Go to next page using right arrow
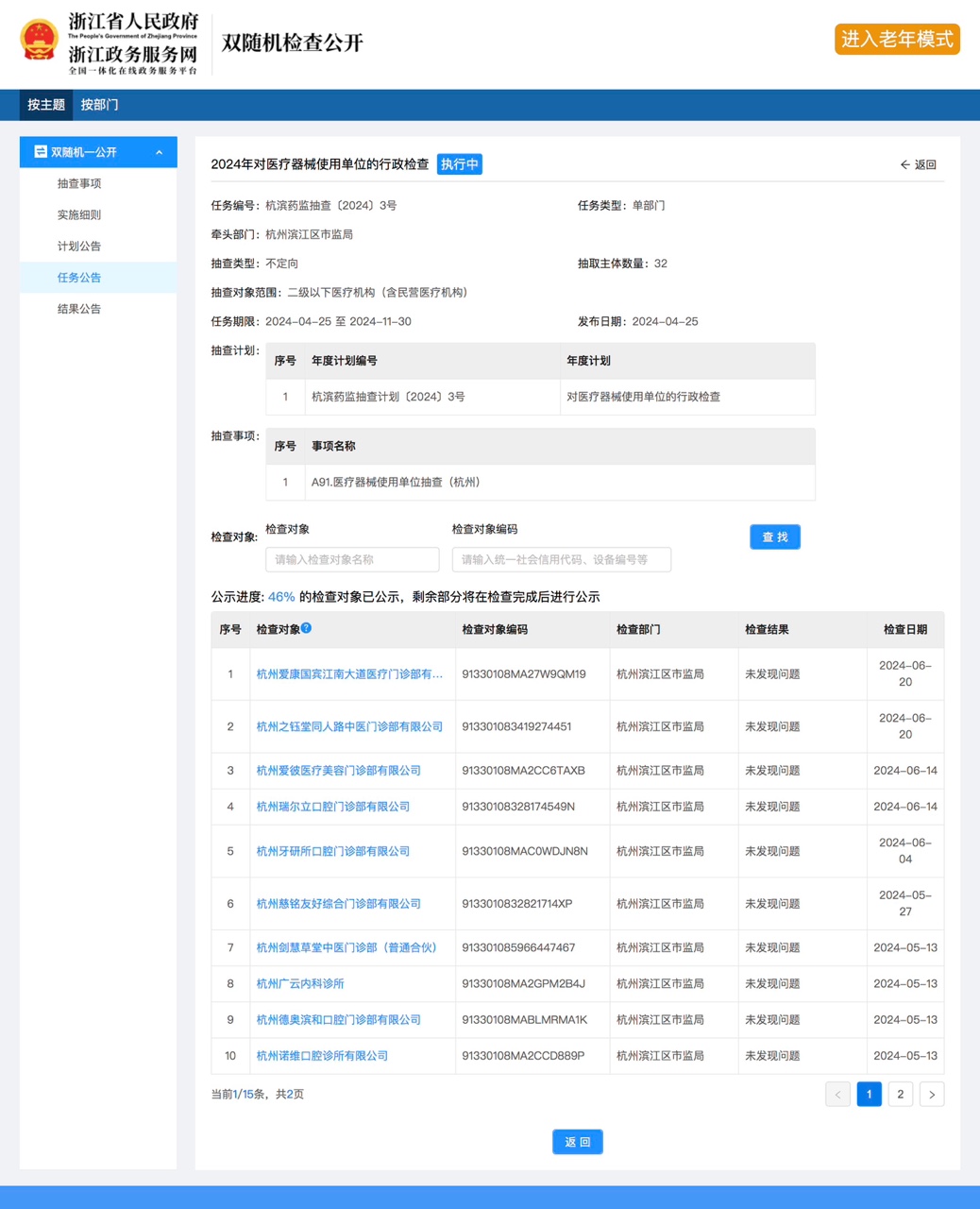This screenshot has height=1209, width=980. click(931, 1094)
